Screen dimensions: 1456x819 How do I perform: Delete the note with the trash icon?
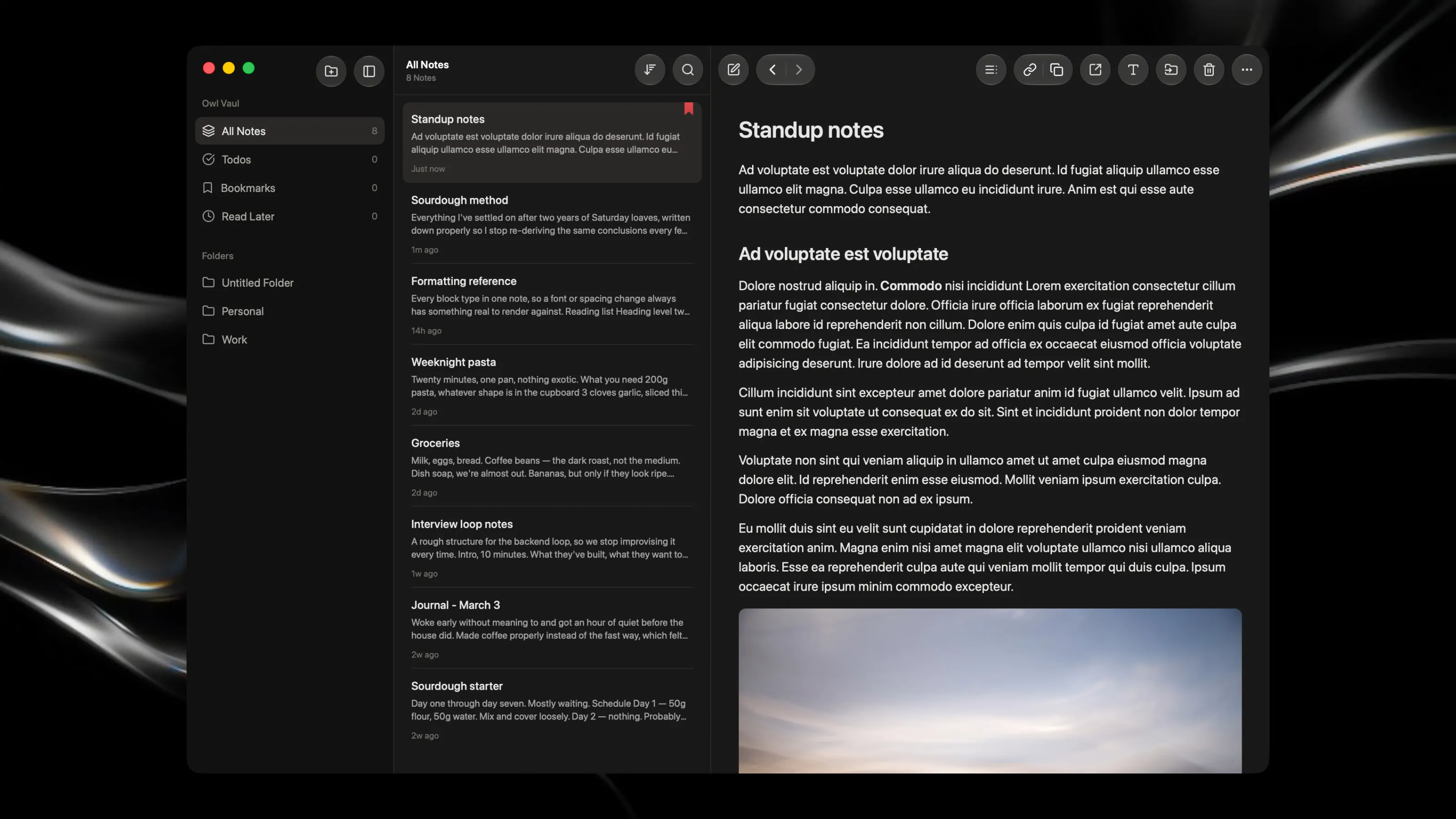point(1209,70)
